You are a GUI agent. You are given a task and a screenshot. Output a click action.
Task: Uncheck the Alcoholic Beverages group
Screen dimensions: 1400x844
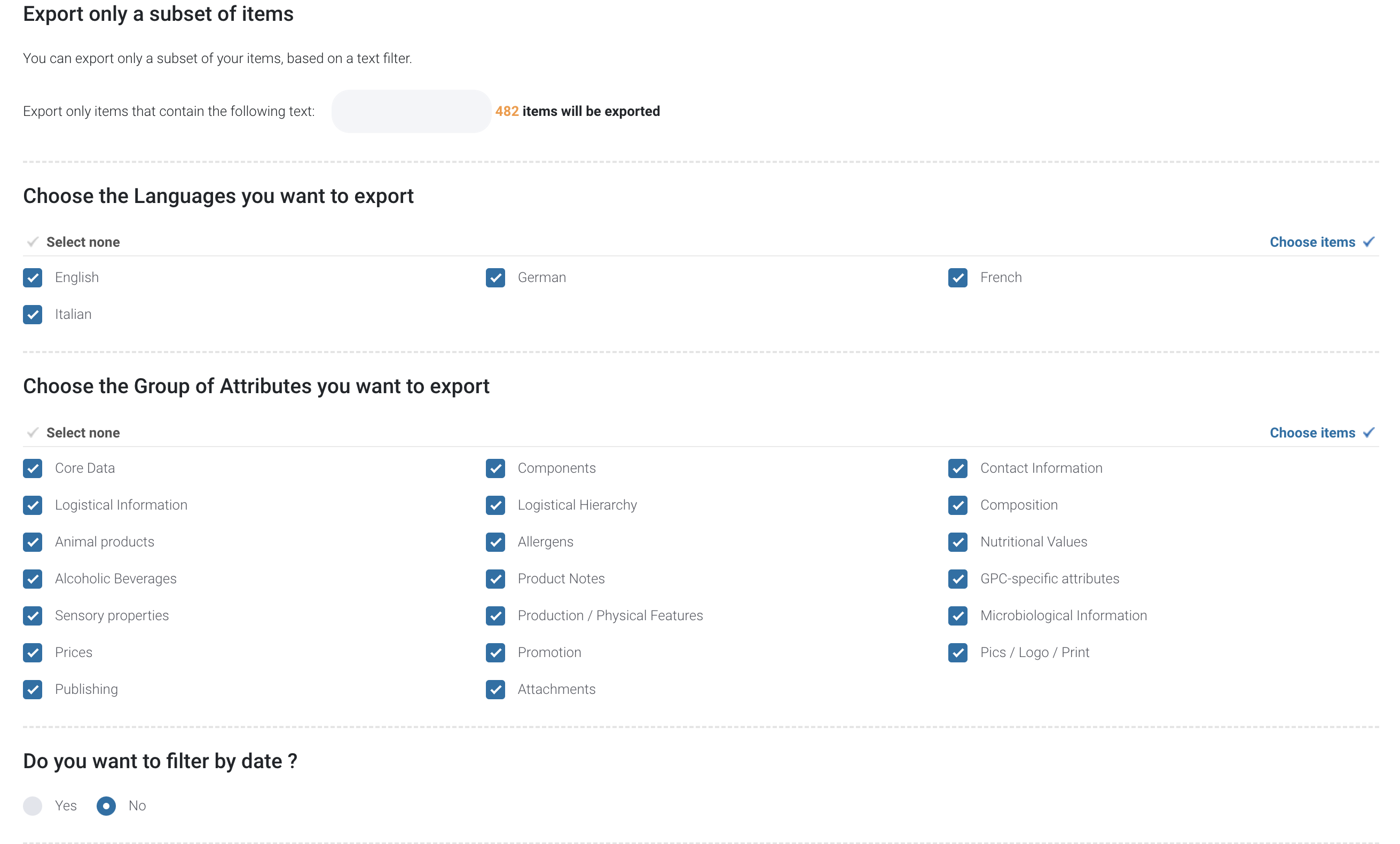33,579
